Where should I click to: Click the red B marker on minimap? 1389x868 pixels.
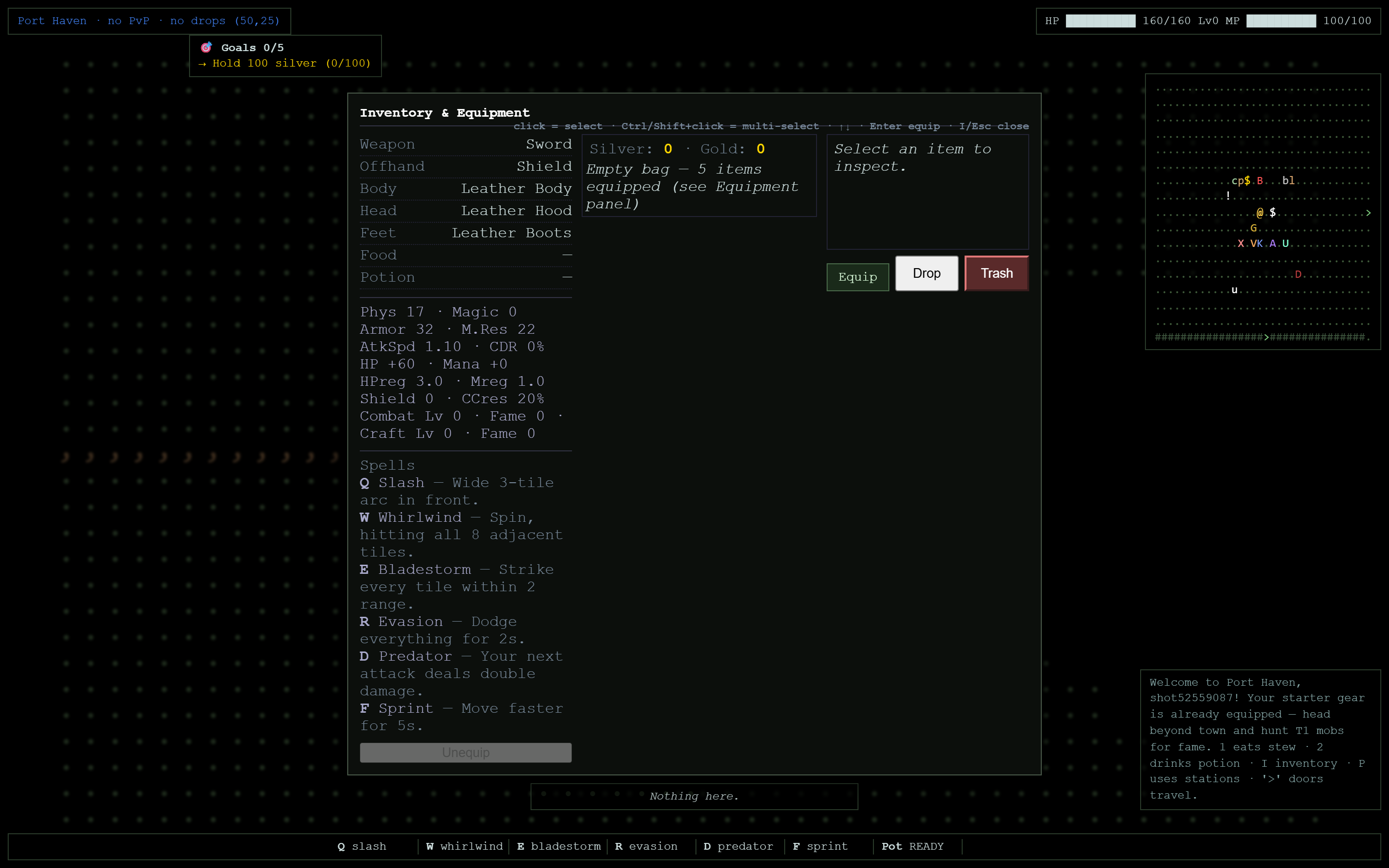(1260, 181)
